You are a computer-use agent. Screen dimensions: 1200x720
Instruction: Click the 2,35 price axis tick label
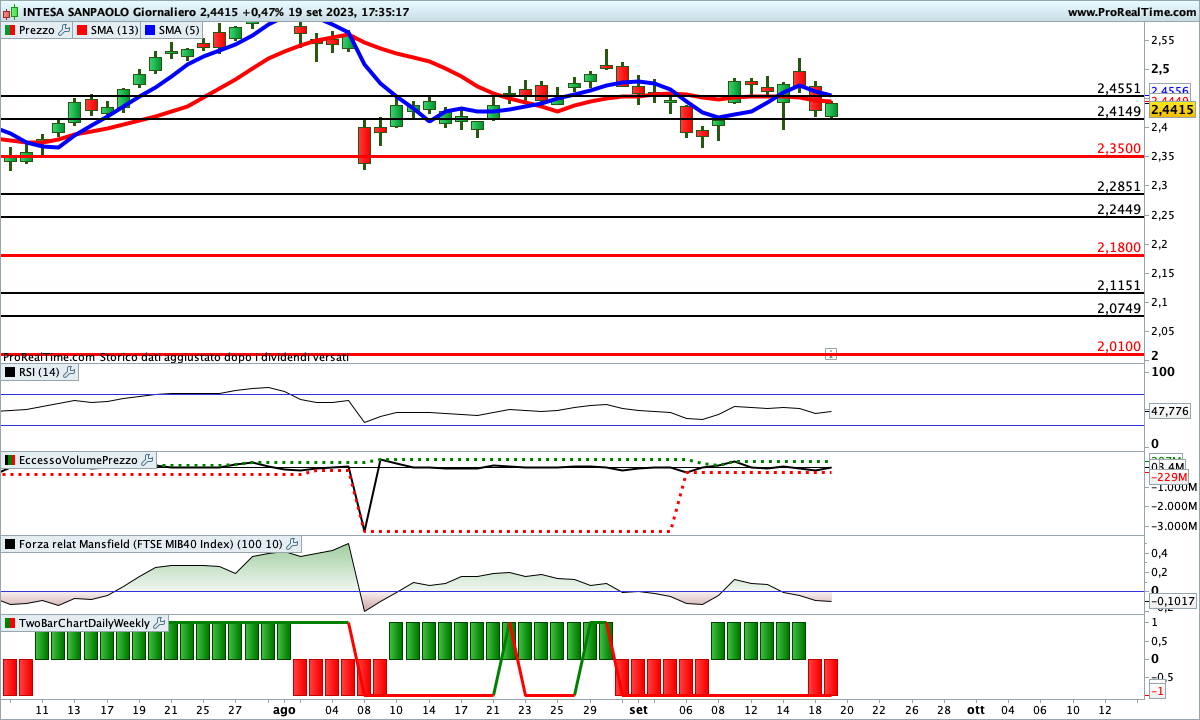click(1162, 156)
